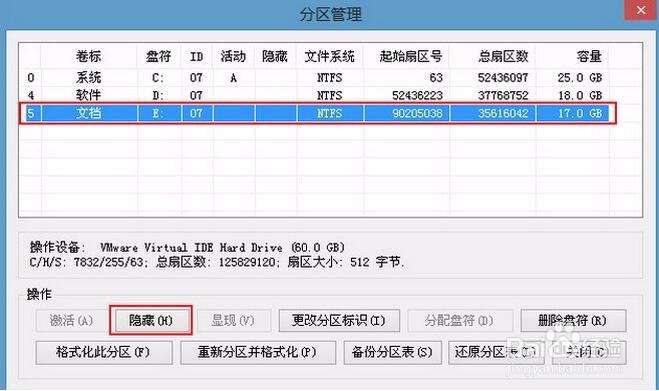This screenshot has width=659, height=391.
Task: Click the C/H/S 7832/255/63 info line
Action: coord(216,262)
